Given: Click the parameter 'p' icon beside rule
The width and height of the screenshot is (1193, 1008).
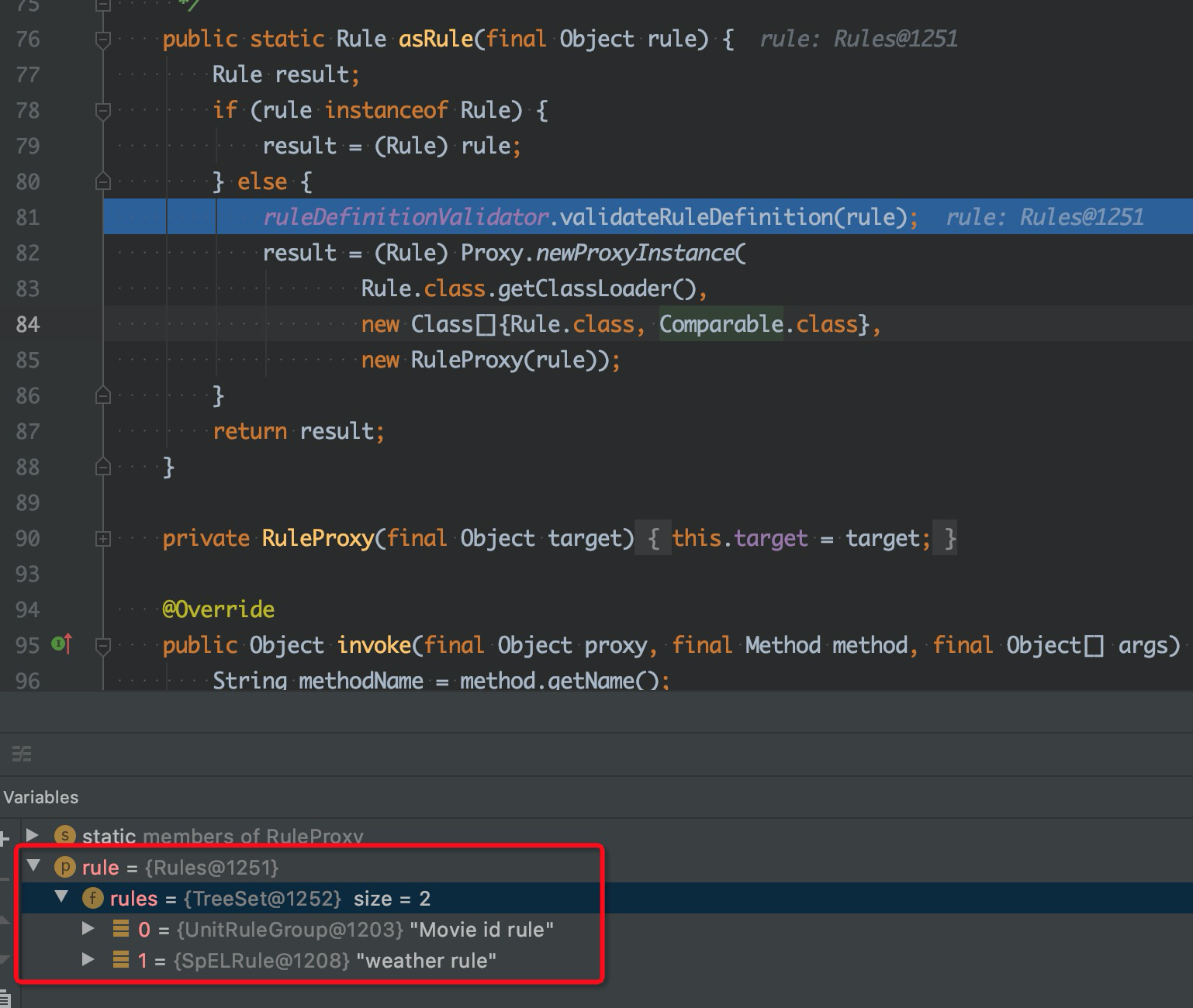Looking at the screenshot, I should pyautogui.click(x=65, y=867).
